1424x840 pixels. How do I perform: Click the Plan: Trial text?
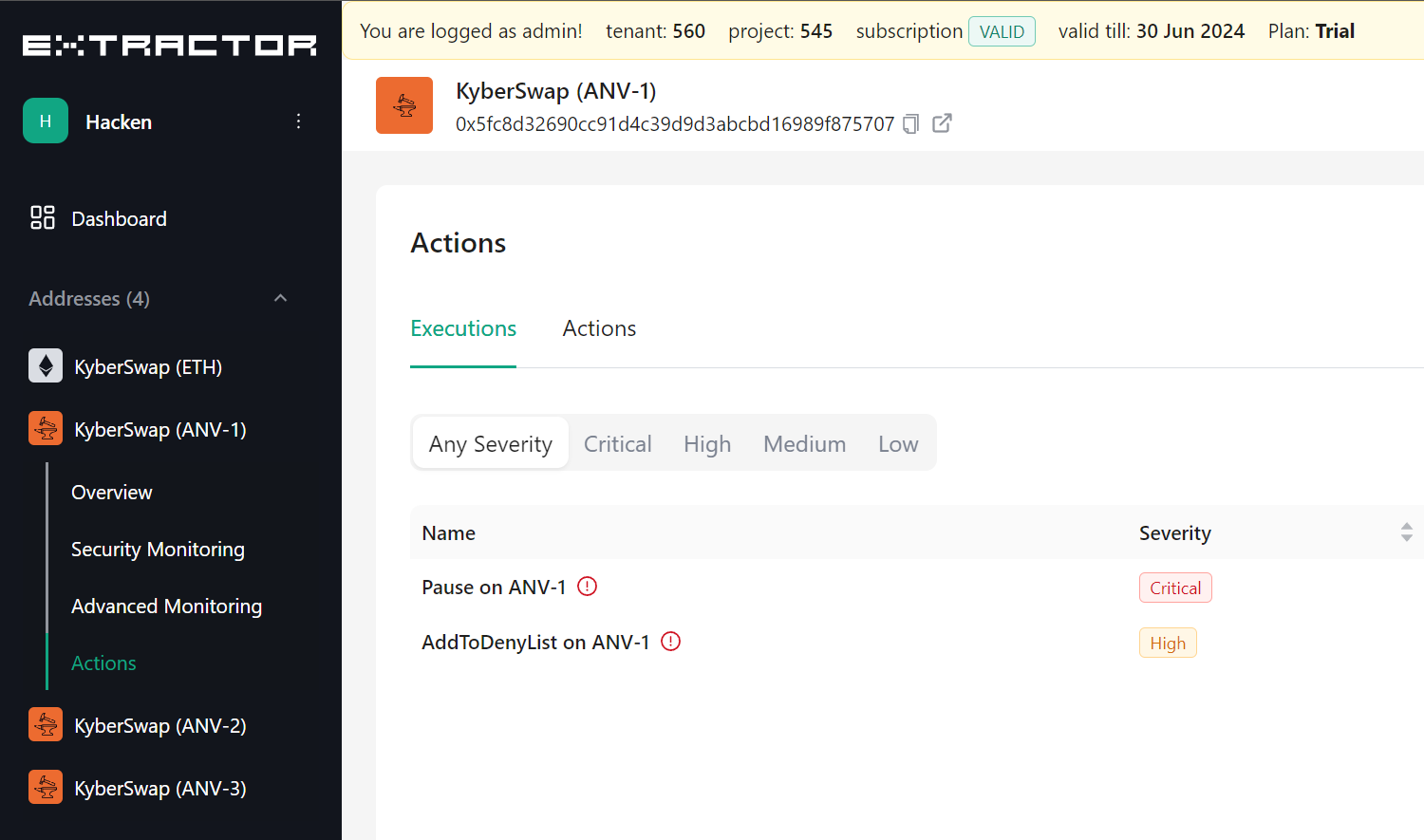pos(1311,31)
